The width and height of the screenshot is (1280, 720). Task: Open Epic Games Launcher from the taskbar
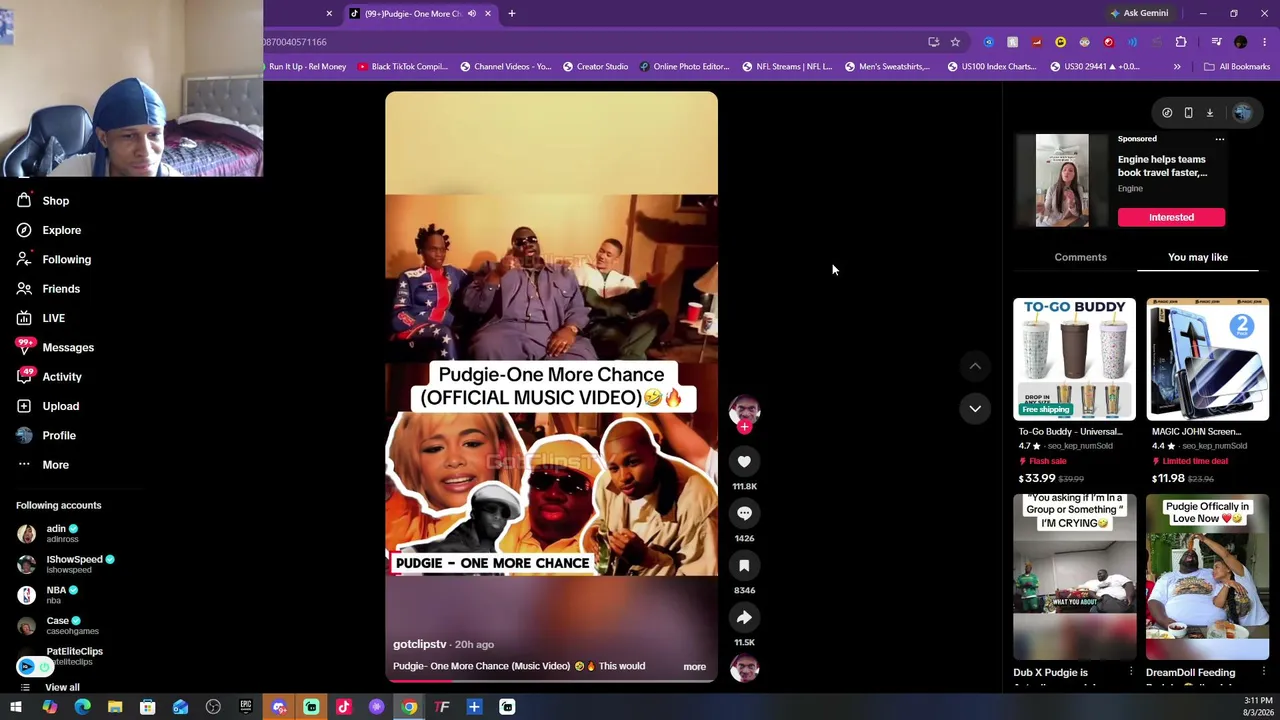point(246,708)
